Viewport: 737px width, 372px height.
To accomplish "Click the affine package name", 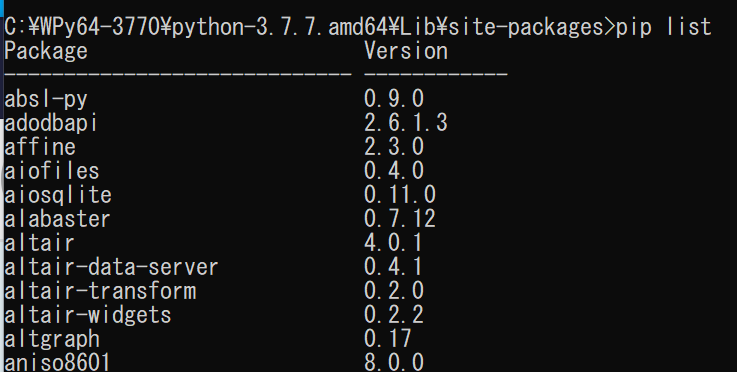I will [x=40, y=147].
